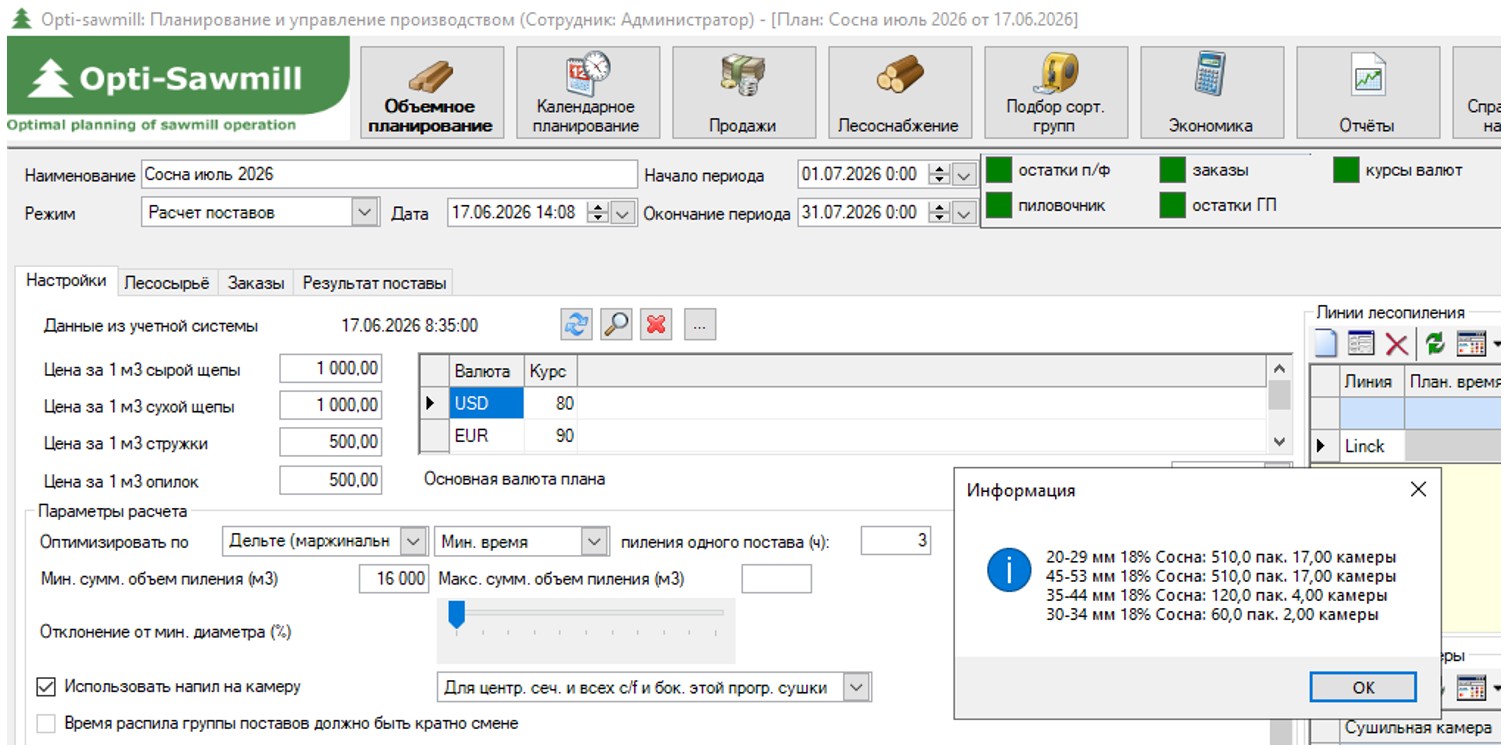Click OK in the Информация dialog
The image size is (1507, 748).
click(x=1363, y=687)
